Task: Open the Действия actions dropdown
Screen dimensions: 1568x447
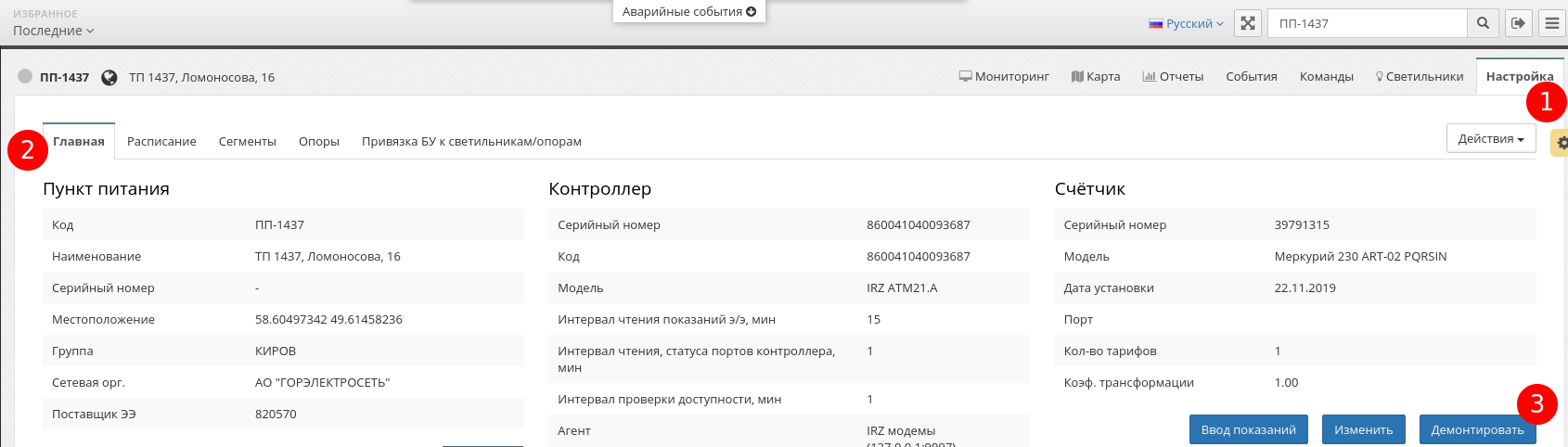Action: pos(1490,139)
